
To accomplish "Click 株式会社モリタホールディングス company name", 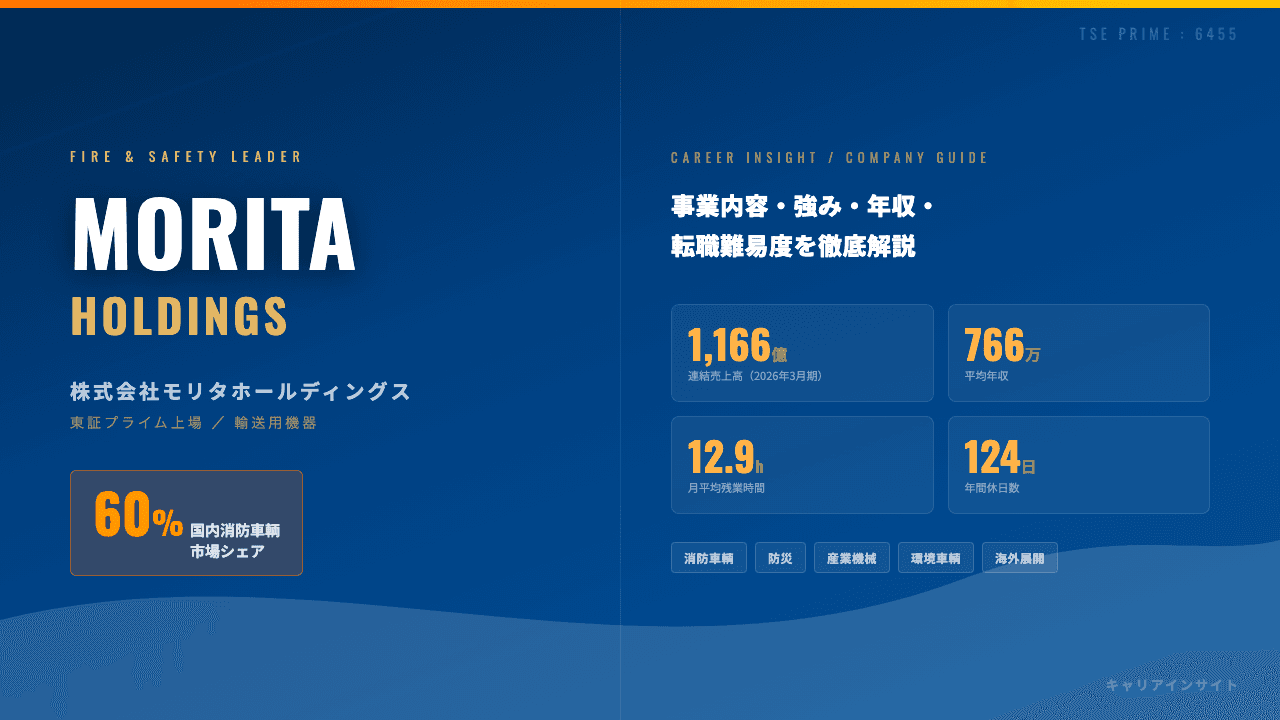I will click(241, 392).
